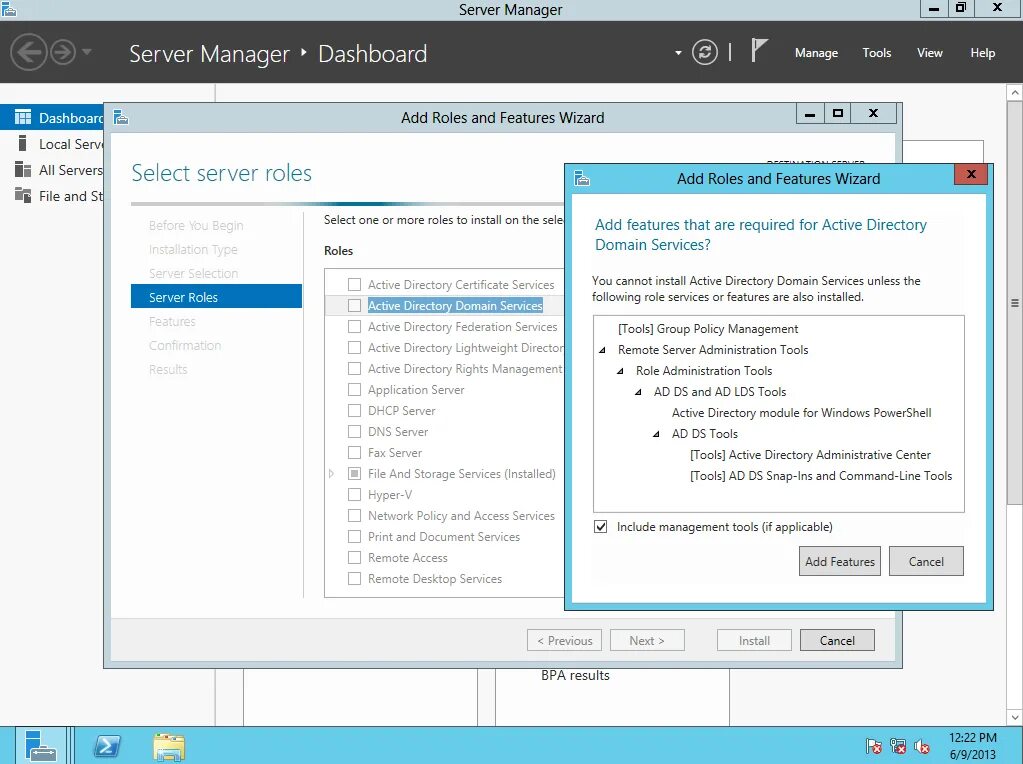This screenshot has width=1023, height=764.
Task: Click the Action Center flag tray icon
Action: [x=874, y=746]
